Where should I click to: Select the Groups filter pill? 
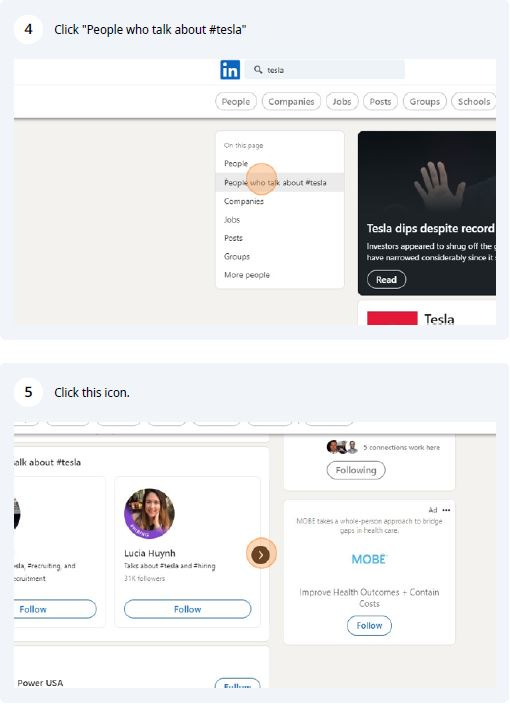[x=425, y=102]
